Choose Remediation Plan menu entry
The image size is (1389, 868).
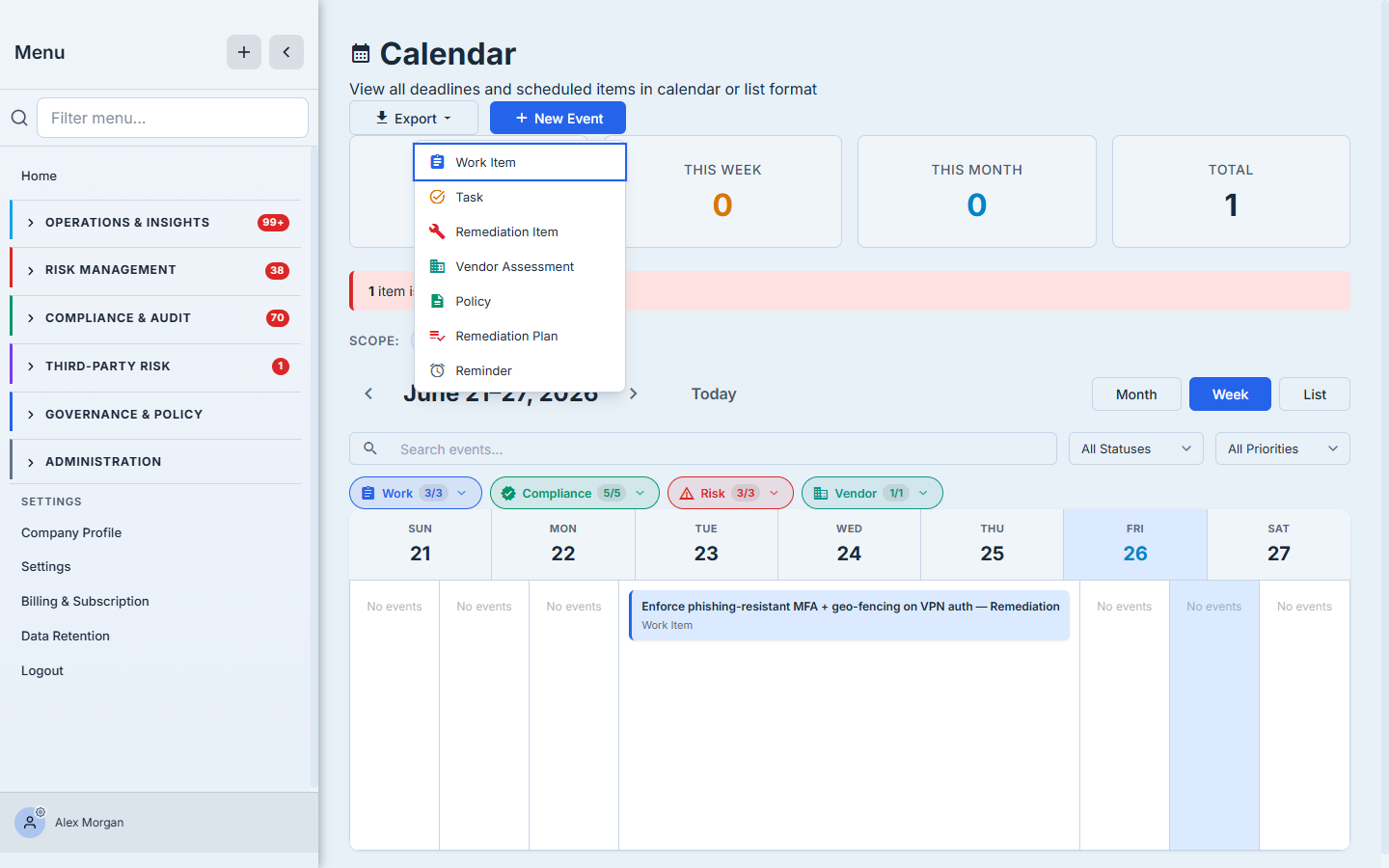[520, 336]
